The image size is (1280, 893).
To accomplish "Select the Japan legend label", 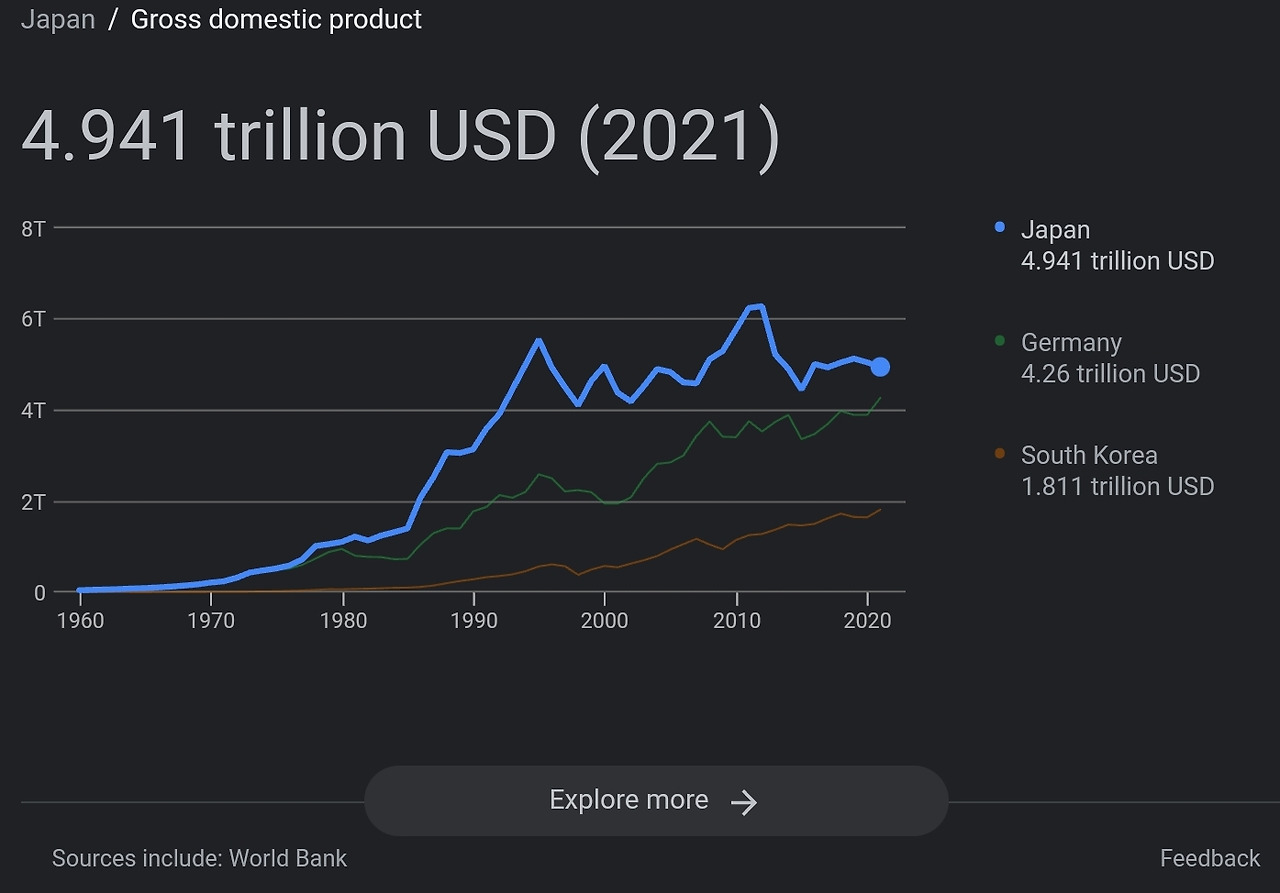I will pos(1055,230).
